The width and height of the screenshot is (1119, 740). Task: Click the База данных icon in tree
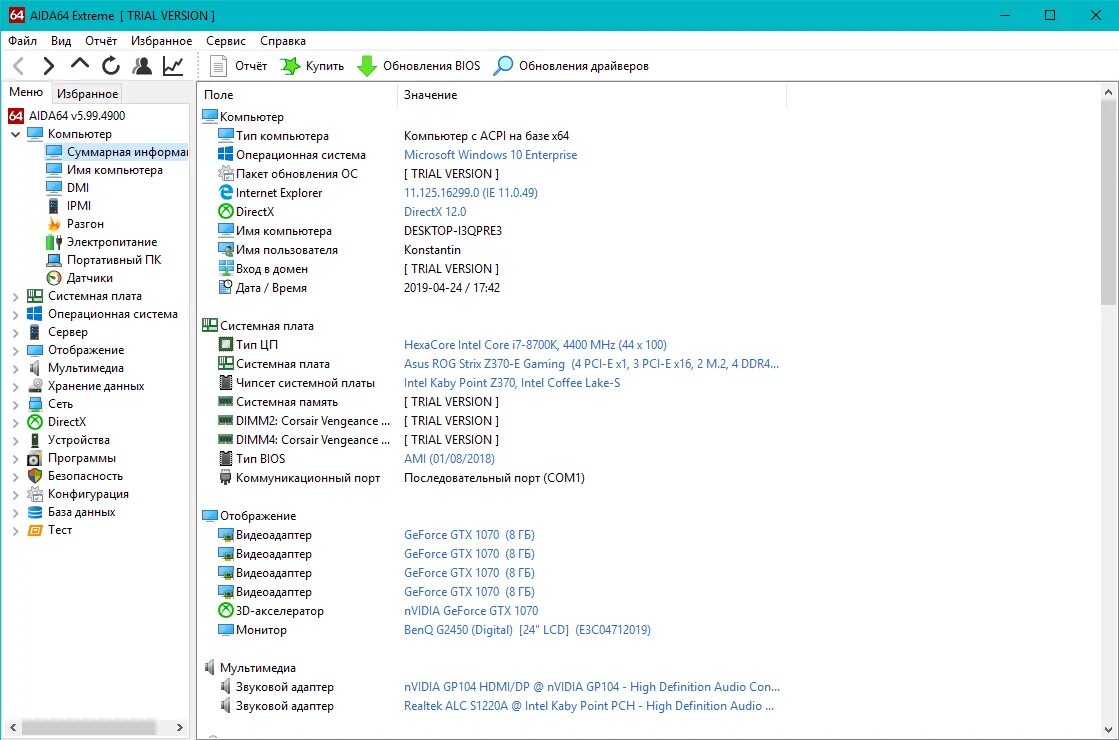34,512
